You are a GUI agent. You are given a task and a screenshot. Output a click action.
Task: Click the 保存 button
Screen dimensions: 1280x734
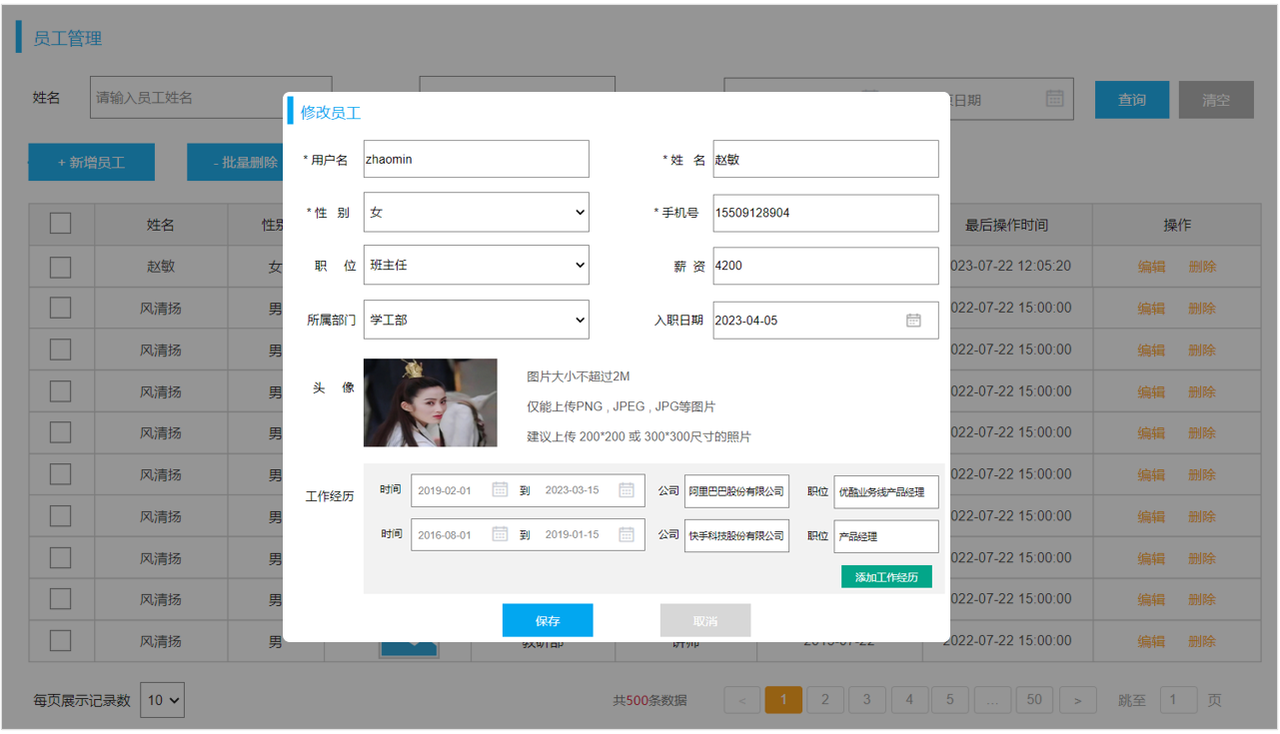(547, 621)
